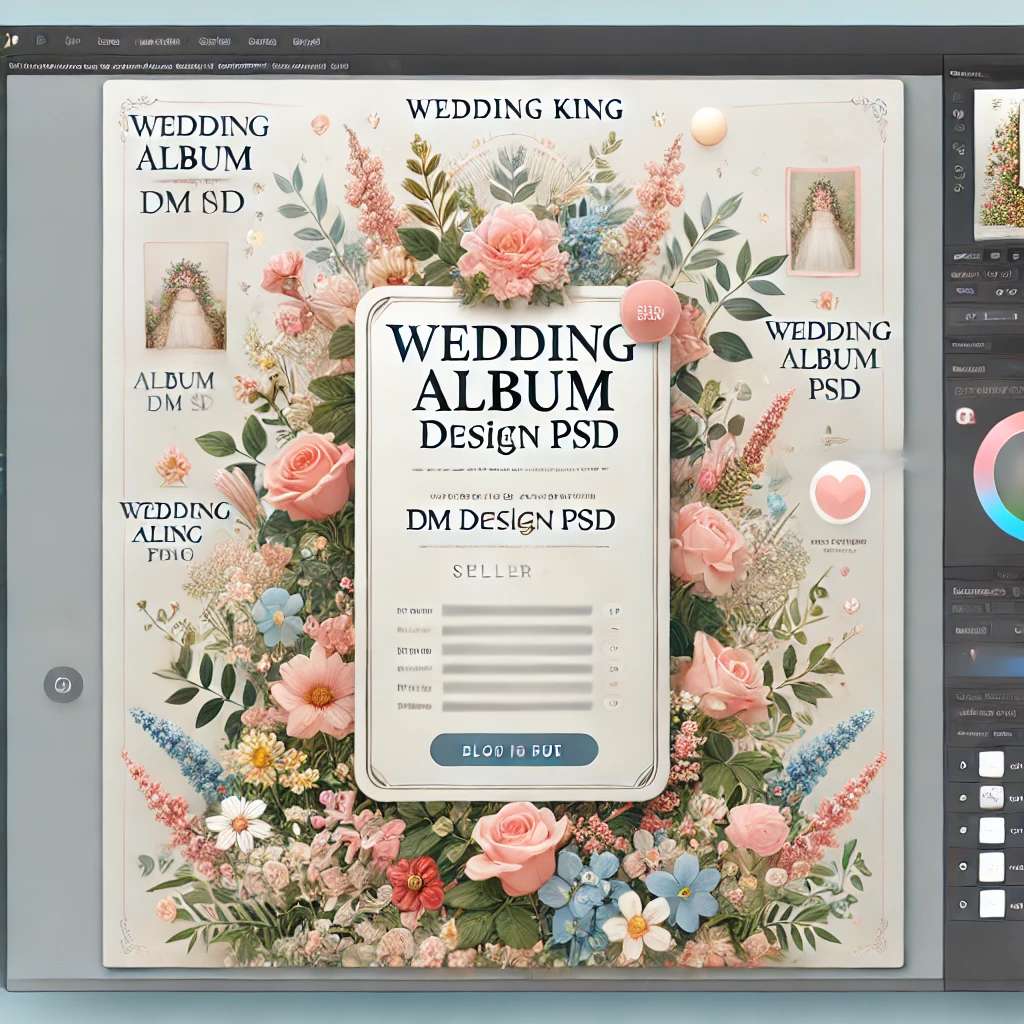Click the round pink sticker badge on the card
This screenshot has height=1024, width=1024.
click(649, 313)
